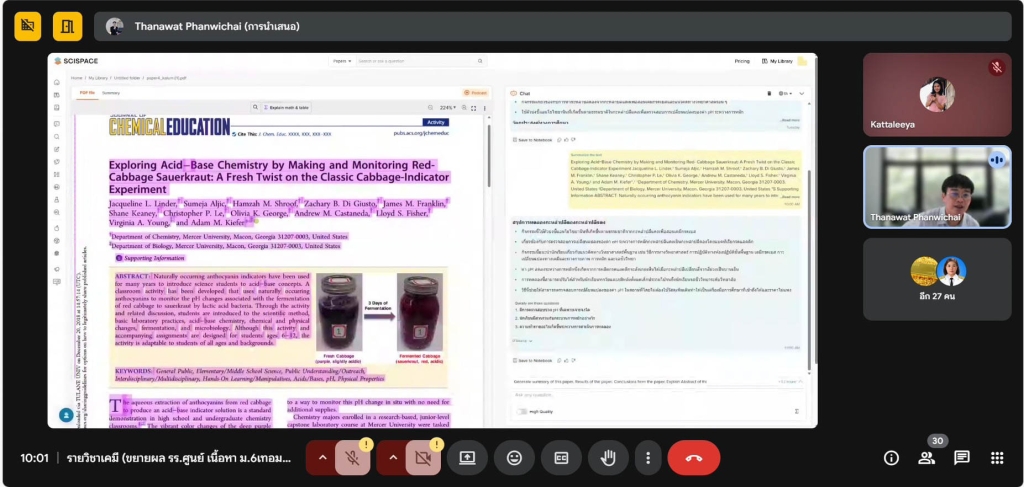Raise your hand
Viewport: 1024px width, 487px height.
[608, 458]
